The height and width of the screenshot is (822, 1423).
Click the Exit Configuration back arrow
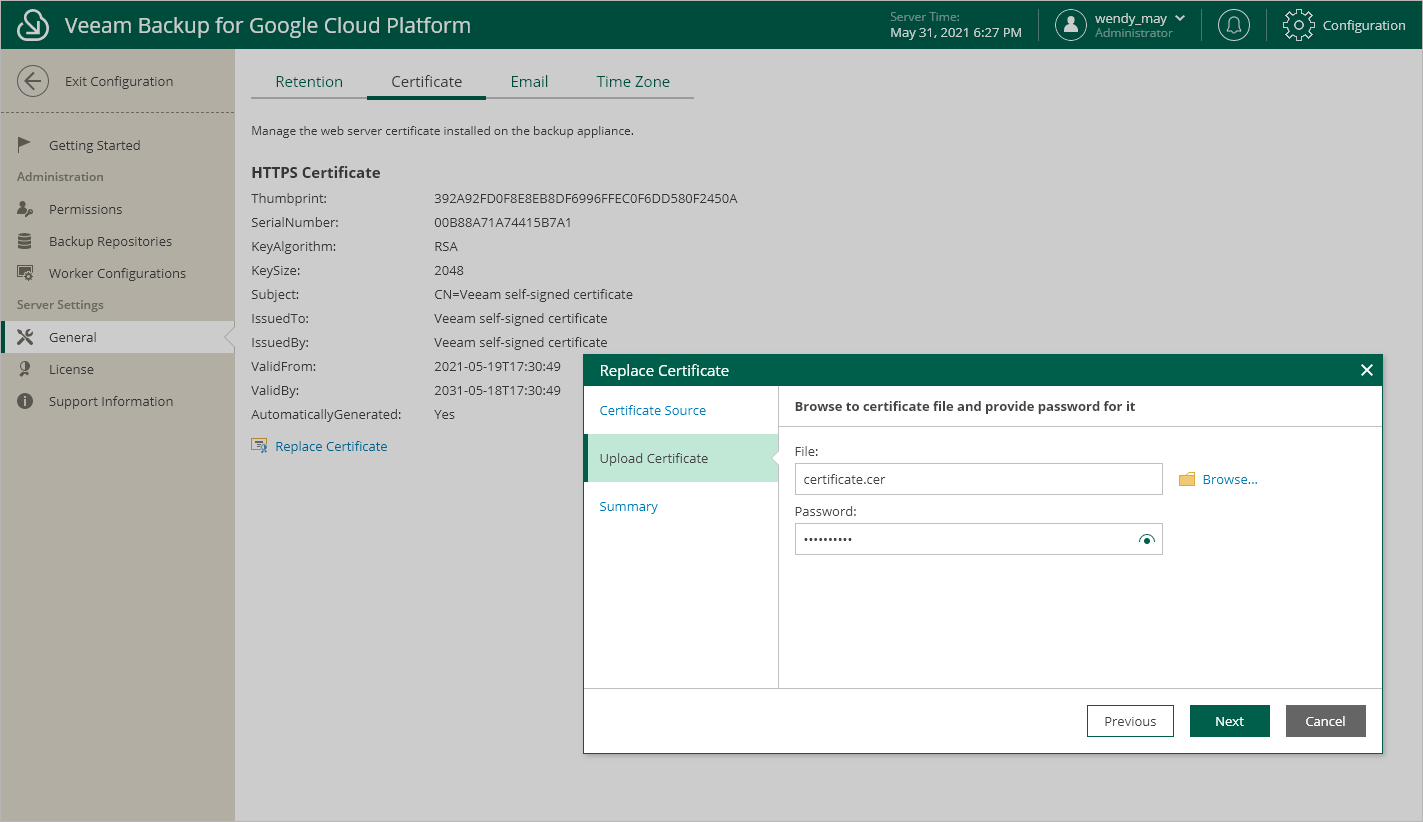tap(33, 81)
